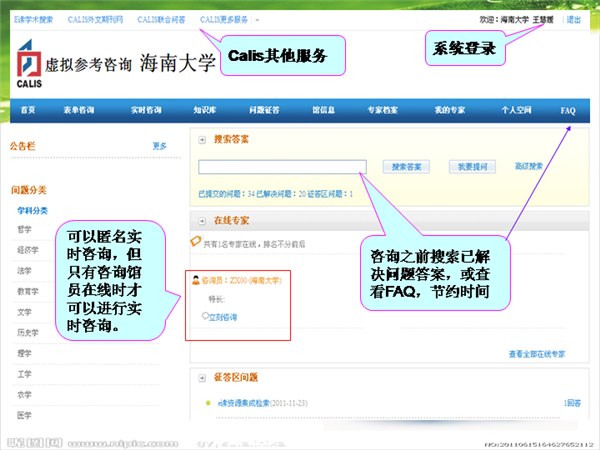Open the FAQ nav tab

[x=568, y=111]
